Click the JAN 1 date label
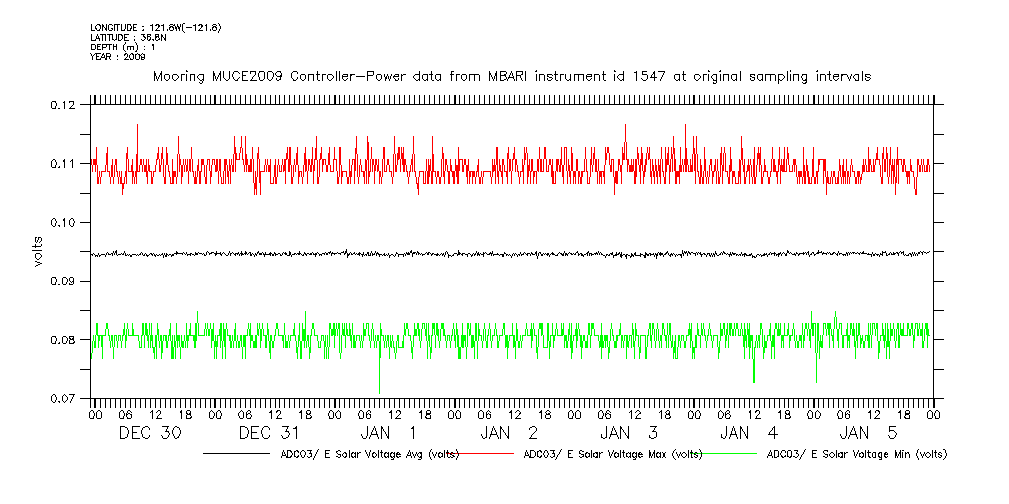 [390, 433]
